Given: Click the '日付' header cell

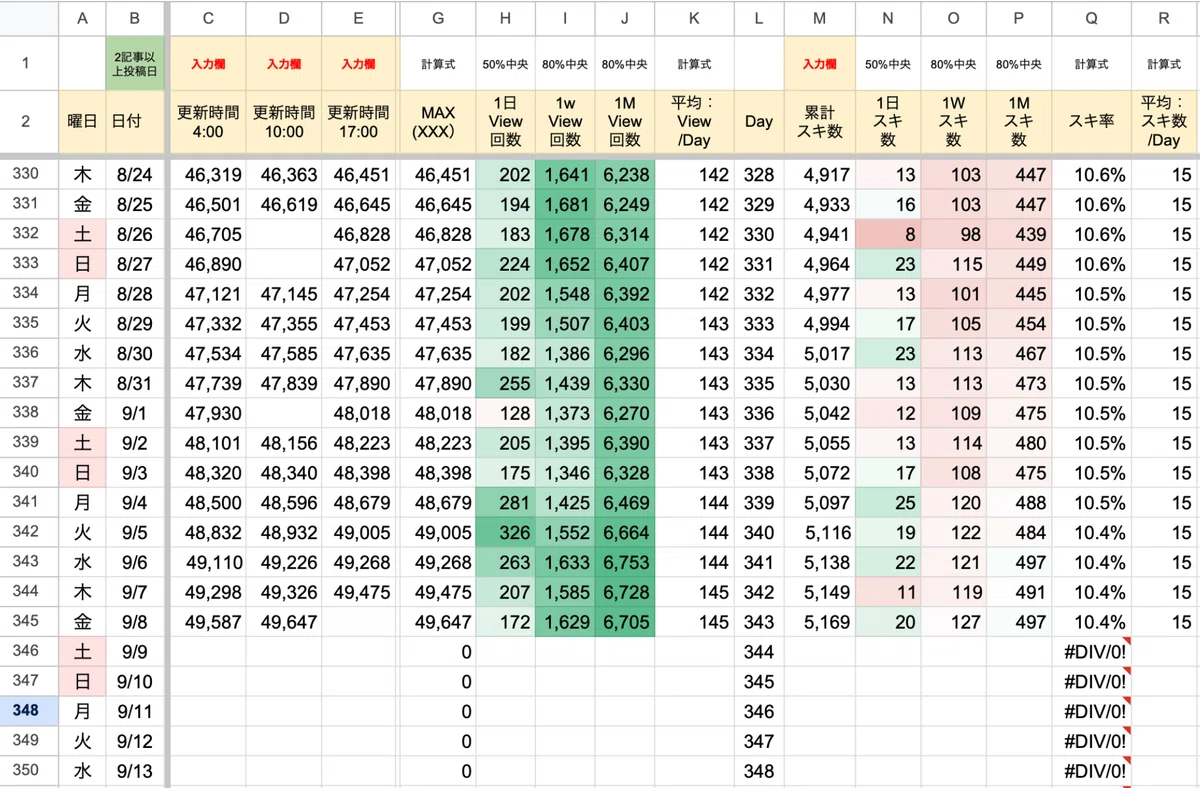Looking at the screenshot, I should pyautogui.click(x=134, y=121).
